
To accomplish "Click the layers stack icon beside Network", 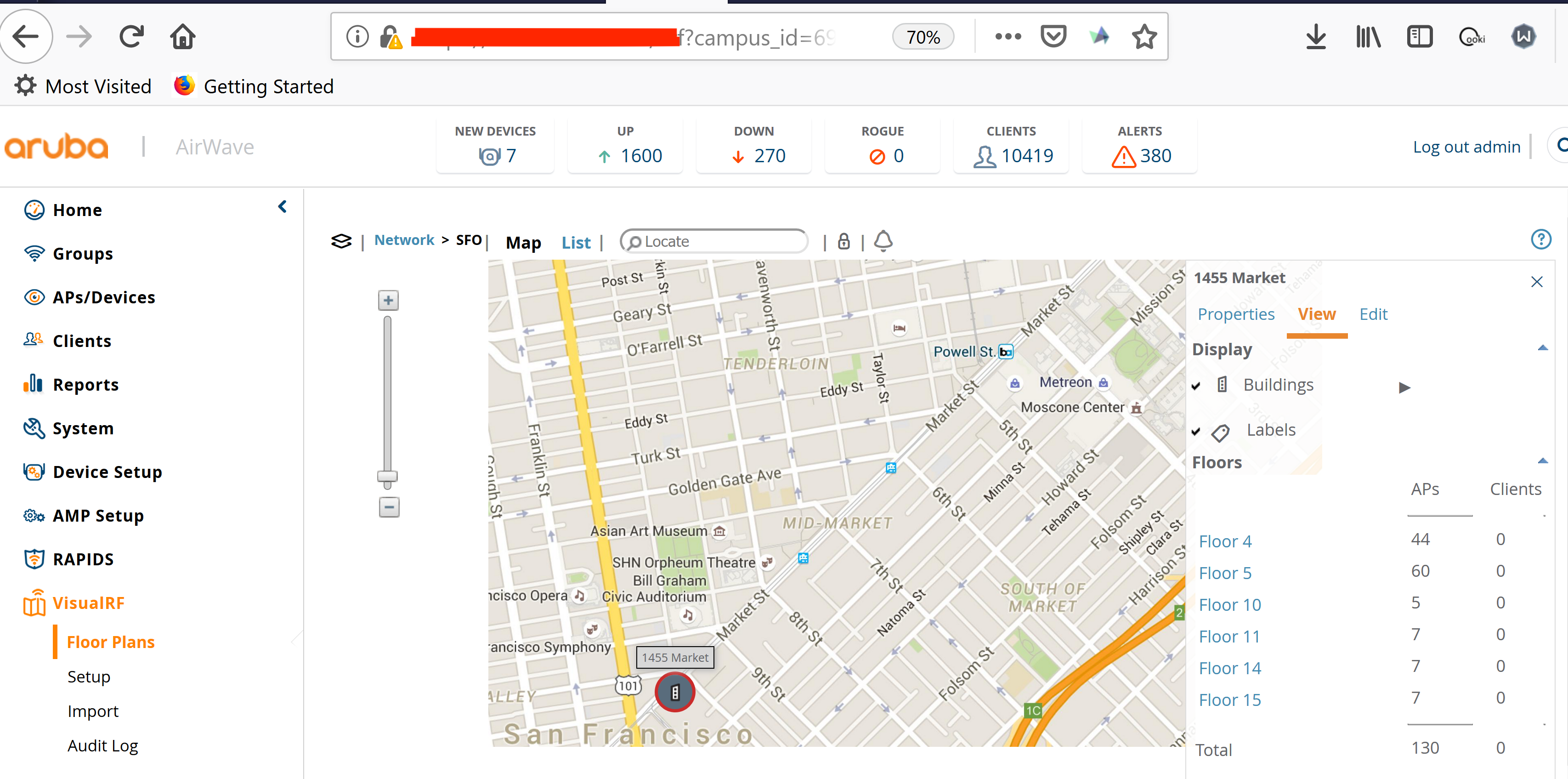I will pyautogui.click(x=341, y=241).
